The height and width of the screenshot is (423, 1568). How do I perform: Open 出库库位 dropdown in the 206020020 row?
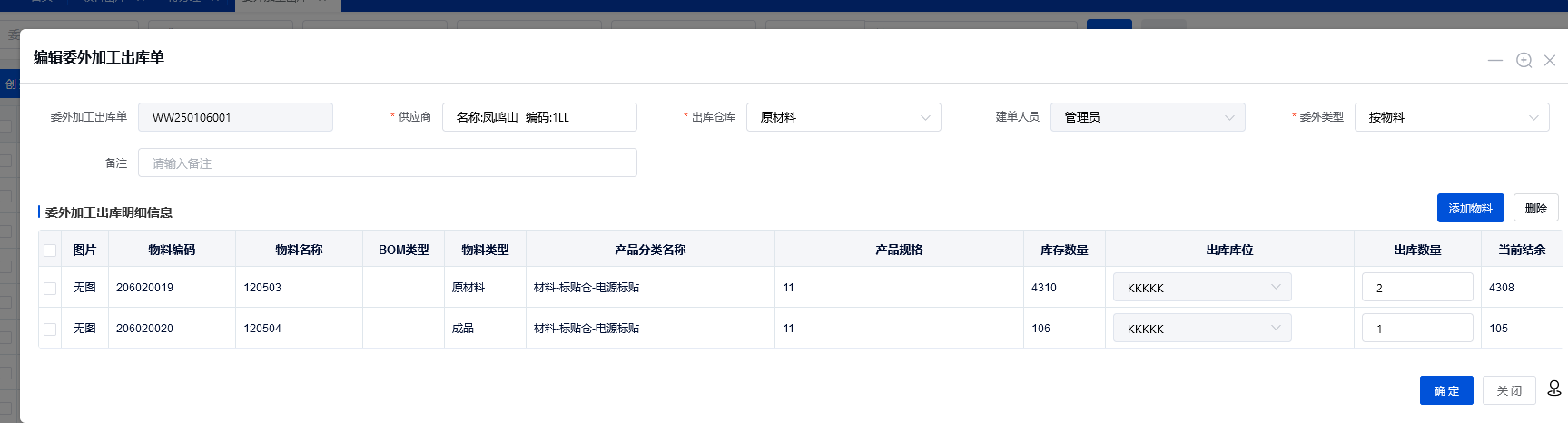[x=1202, y=329]
